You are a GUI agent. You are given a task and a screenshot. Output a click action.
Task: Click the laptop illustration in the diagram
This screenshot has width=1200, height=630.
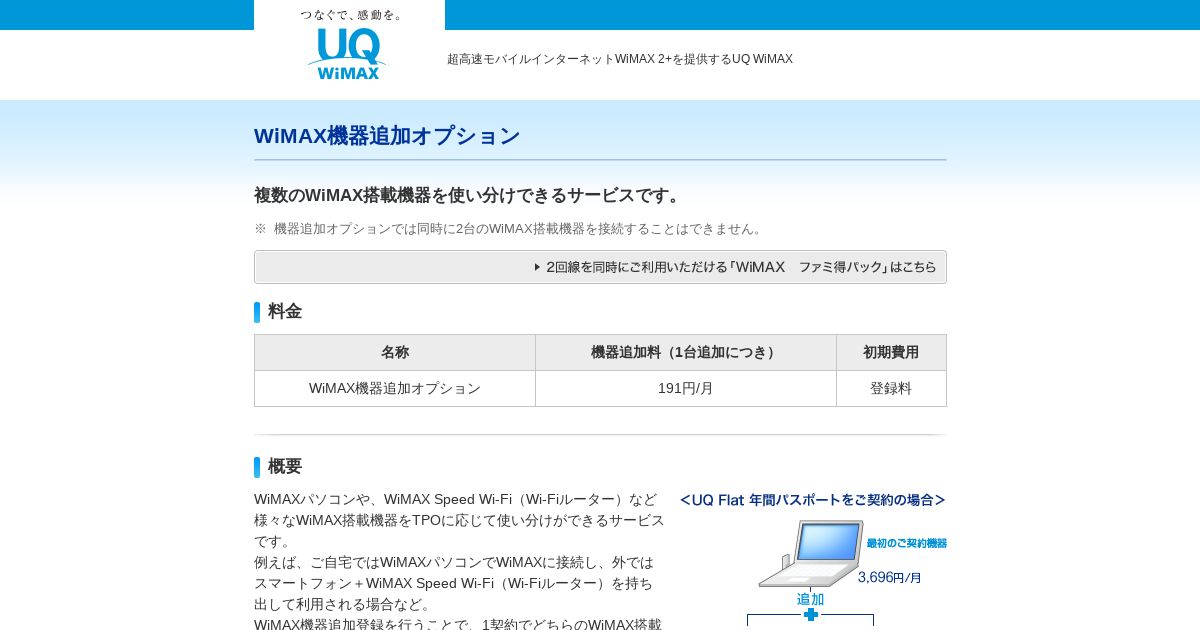tap(811, 553)
